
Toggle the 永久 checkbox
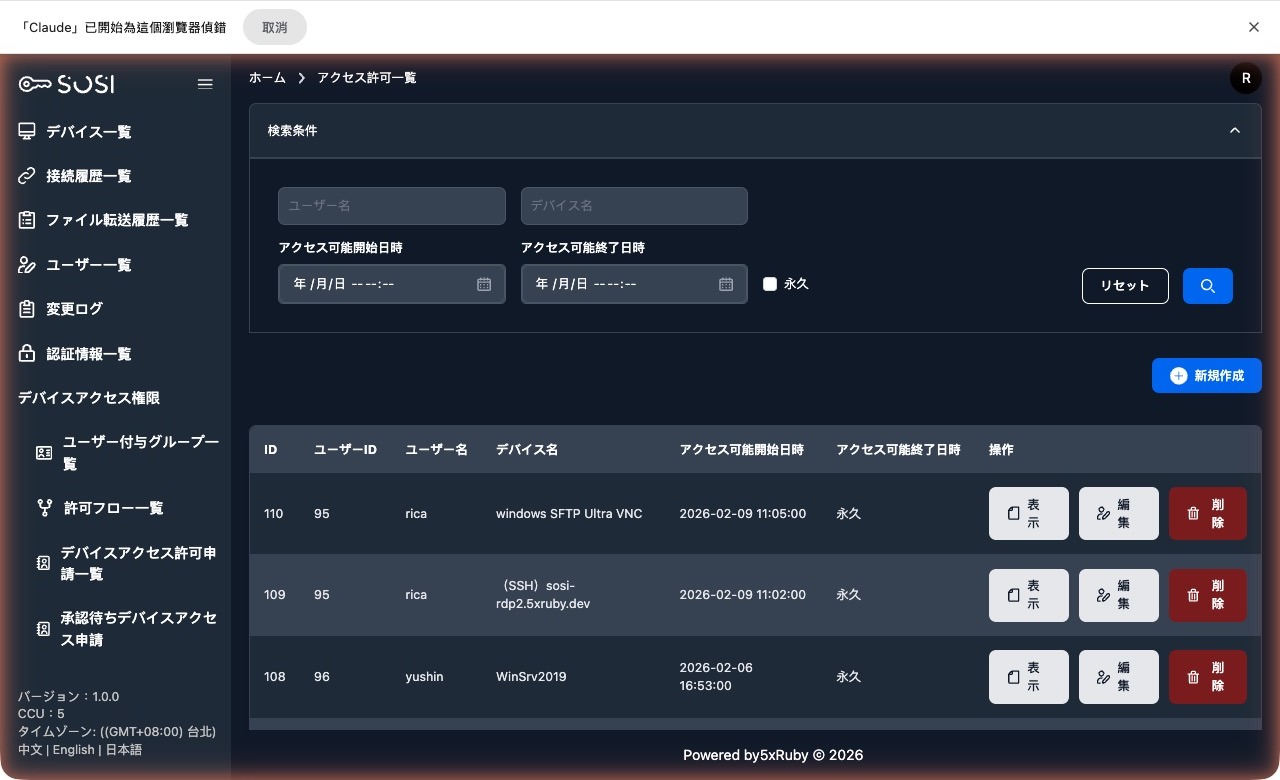pyautogui.click(x=770, y=284)
